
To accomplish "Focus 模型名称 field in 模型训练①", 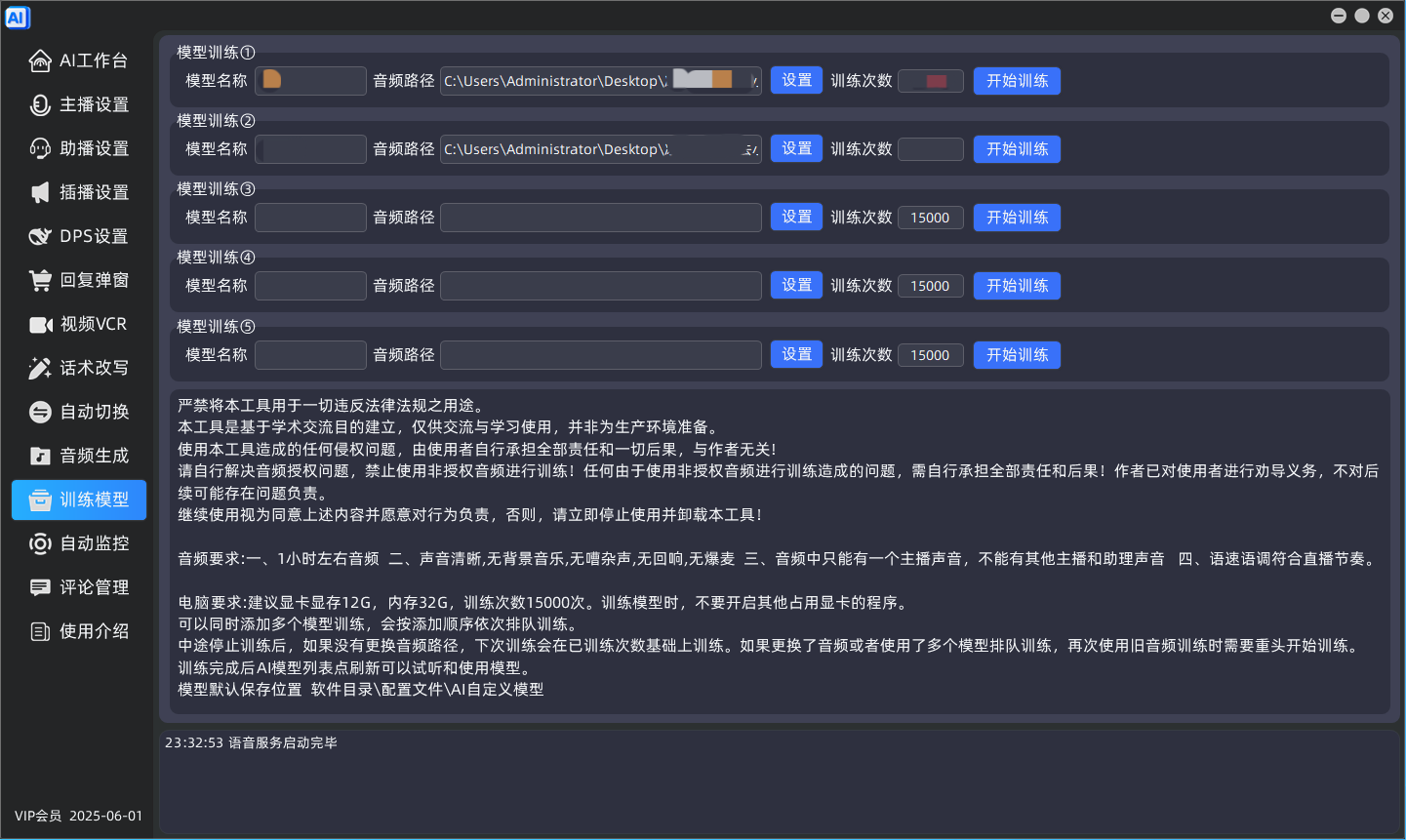I will (x=310, y=81).
